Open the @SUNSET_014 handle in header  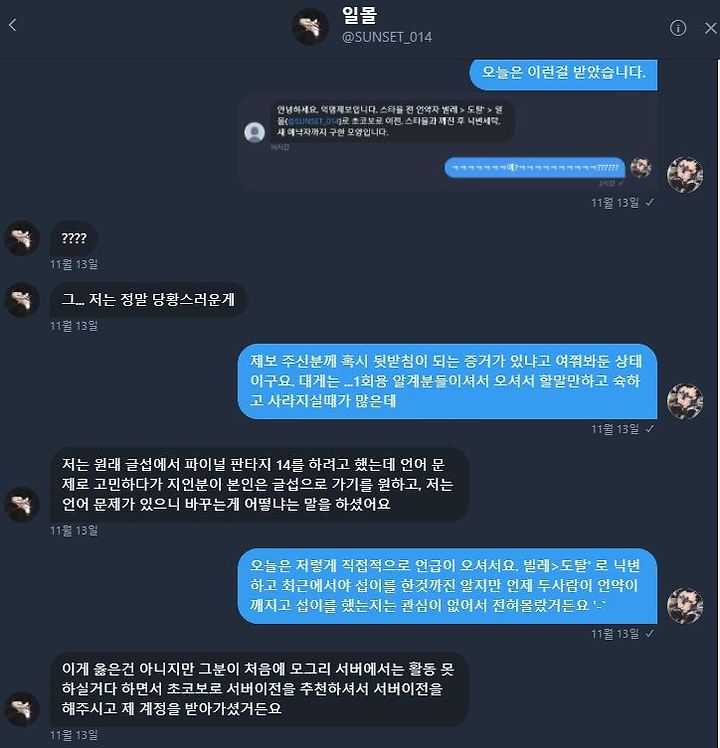[387, 37]
